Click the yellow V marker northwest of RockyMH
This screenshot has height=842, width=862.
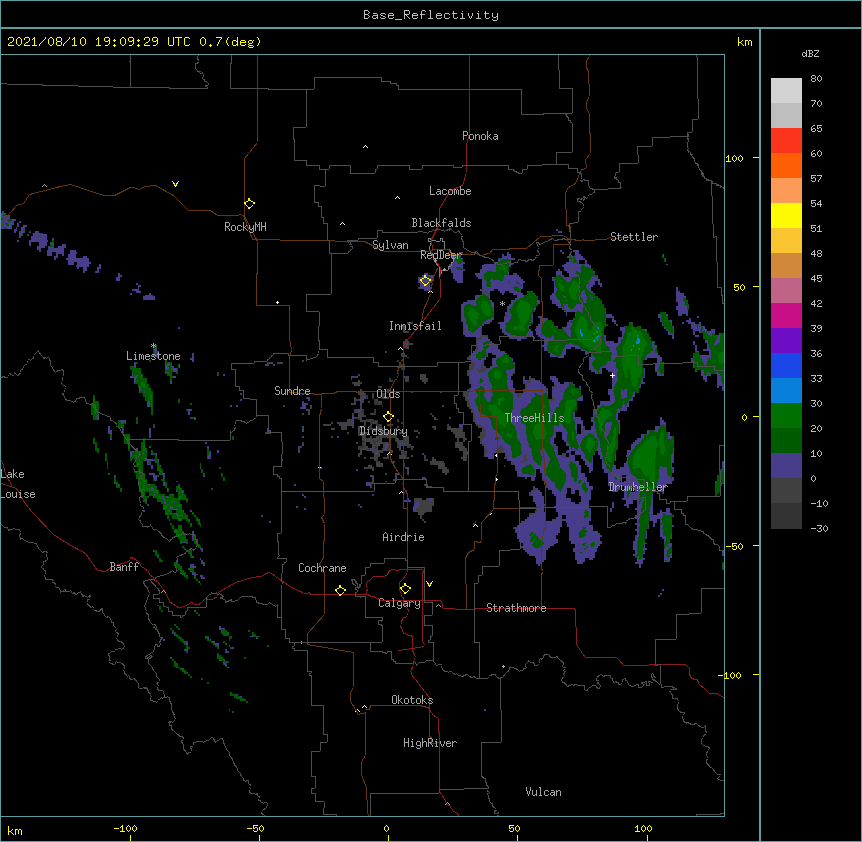(175, 184)
